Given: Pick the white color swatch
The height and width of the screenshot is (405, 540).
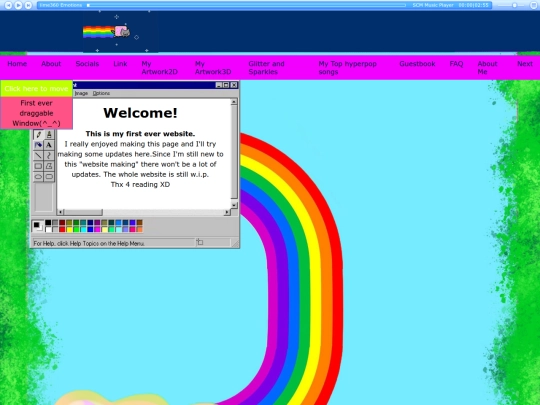Looking at the screenshot, I should click(48, 229).
